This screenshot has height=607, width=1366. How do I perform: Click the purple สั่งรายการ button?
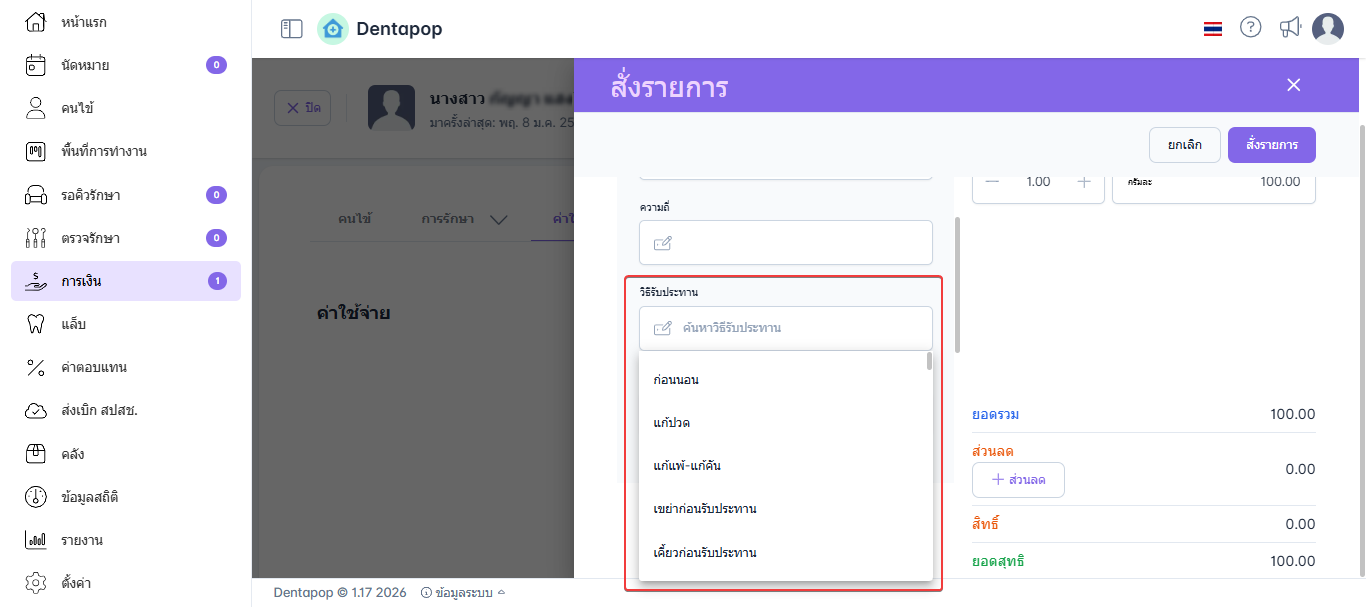(x=1271, y=145)
